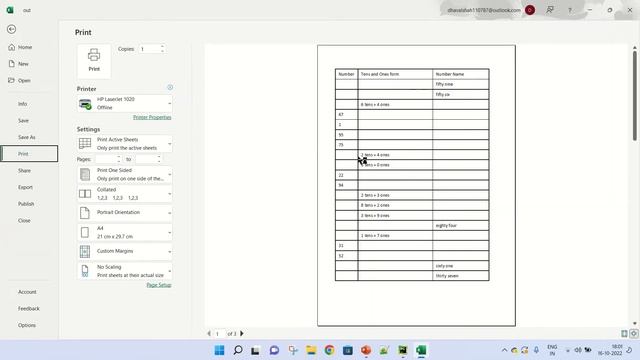Click the current page number field
Screen dimensions: 640x360
(220, 334)
